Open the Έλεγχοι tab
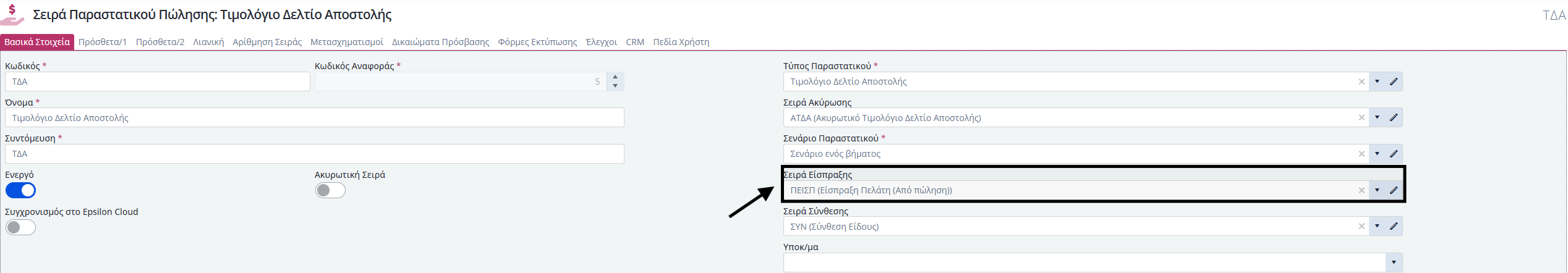This screenshot has width=1568, height=273. tap(602, 42)
